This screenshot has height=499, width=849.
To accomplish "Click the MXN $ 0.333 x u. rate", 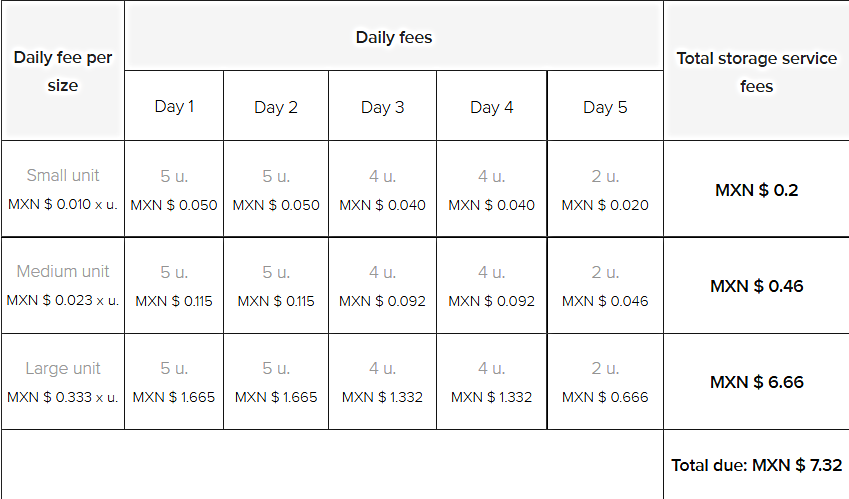I will [62, 397].
